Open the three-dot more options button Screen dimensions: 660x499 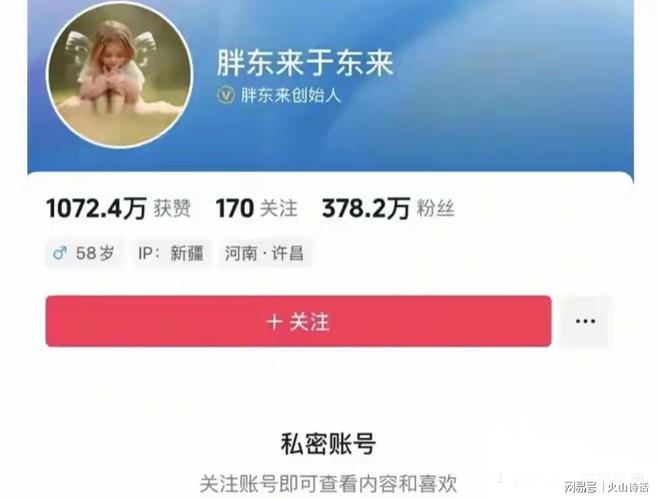[585, 321]
